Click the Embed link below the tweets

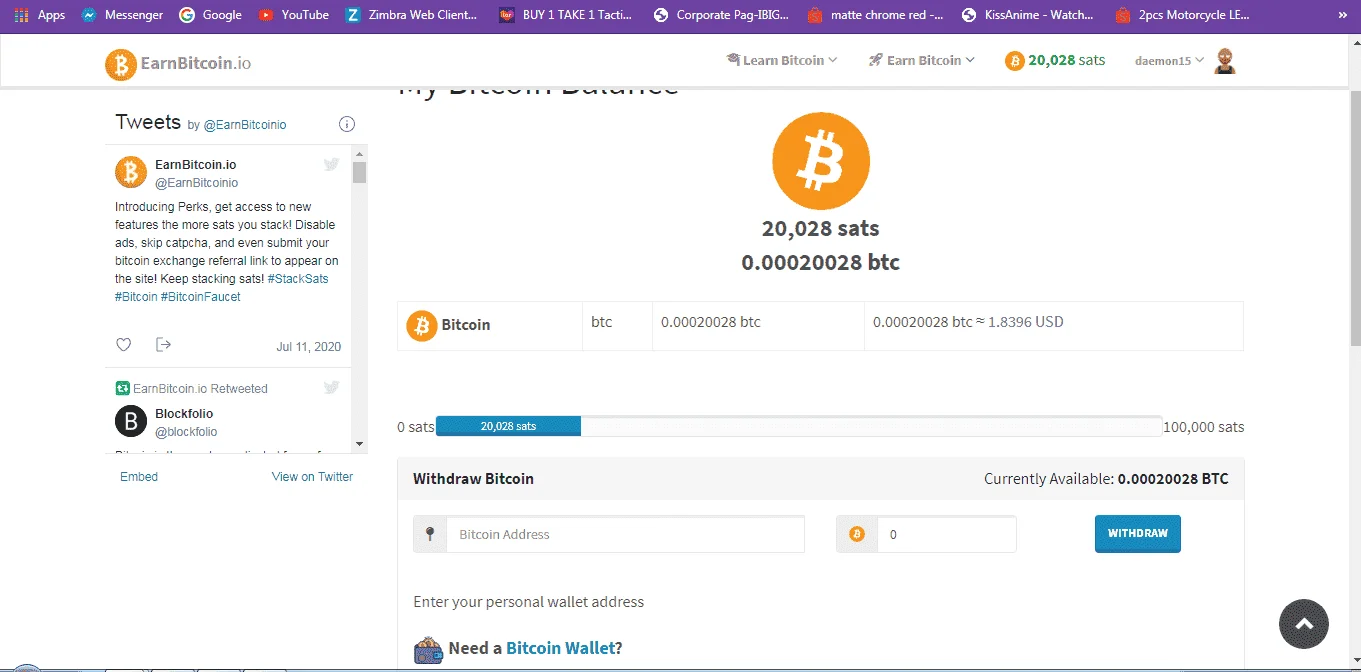(x=139, y=477)
